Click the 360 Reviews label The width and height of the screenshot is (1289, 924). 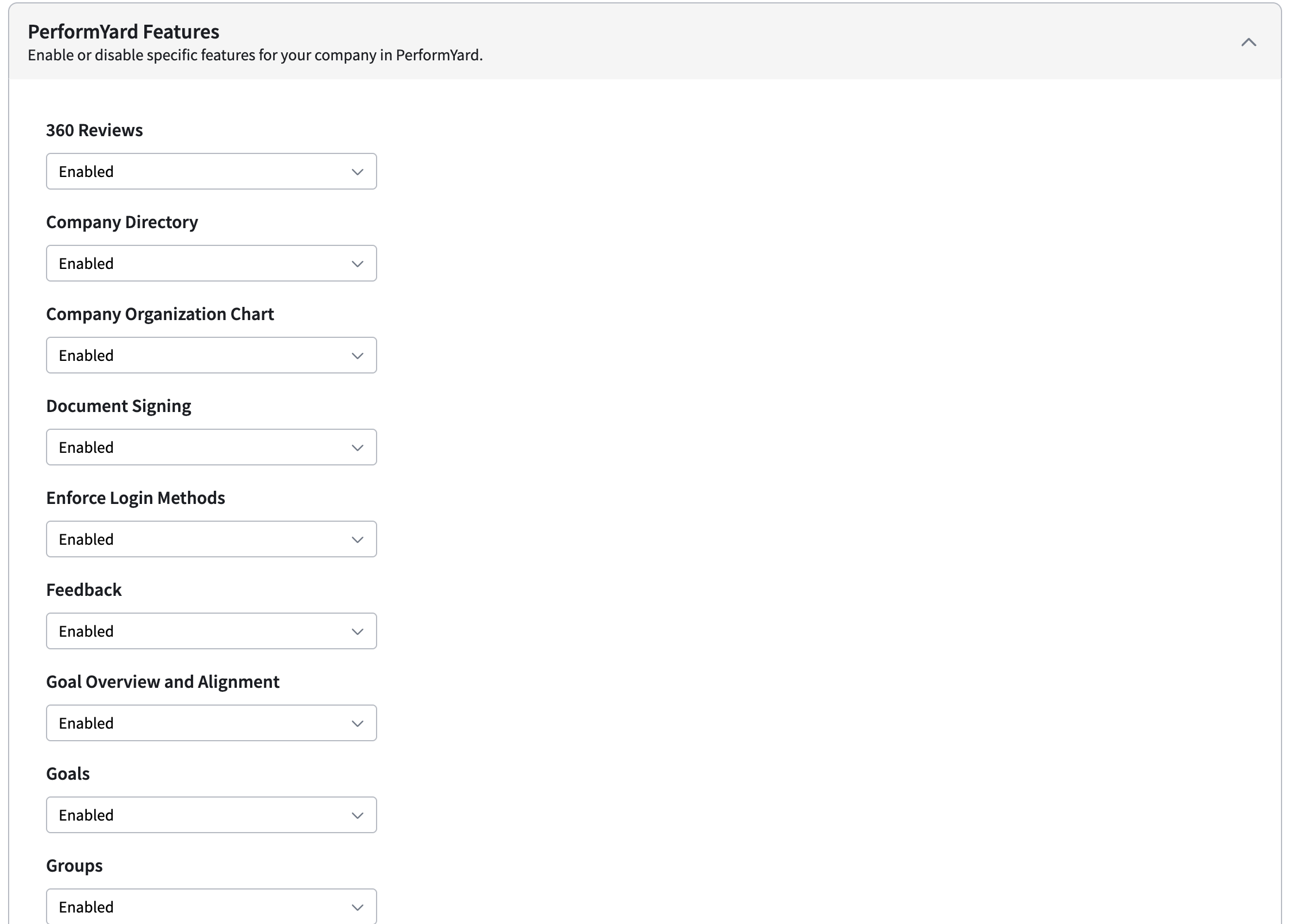(94, 130)
